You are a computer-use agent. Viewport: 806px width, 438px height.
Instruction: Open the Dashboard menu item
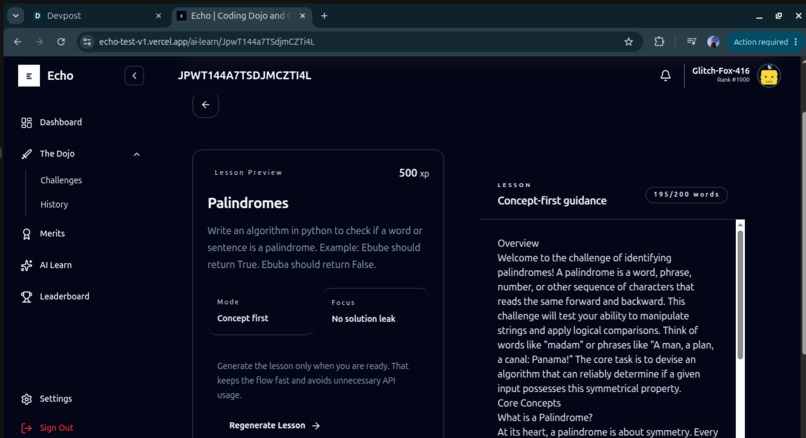[x=61, y=122]
